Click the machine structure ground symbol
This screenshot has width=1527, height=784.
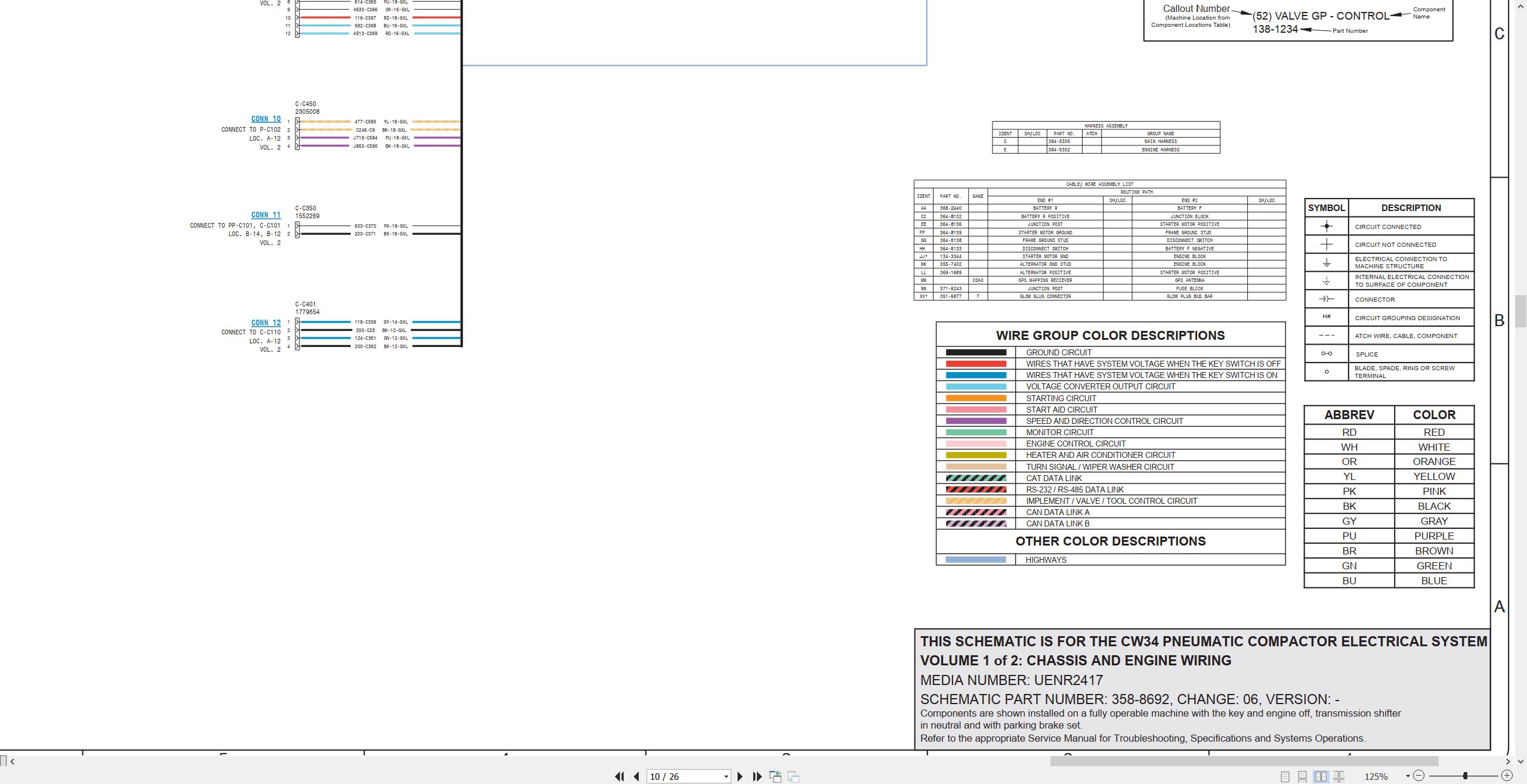click(x=1326, y=262)
